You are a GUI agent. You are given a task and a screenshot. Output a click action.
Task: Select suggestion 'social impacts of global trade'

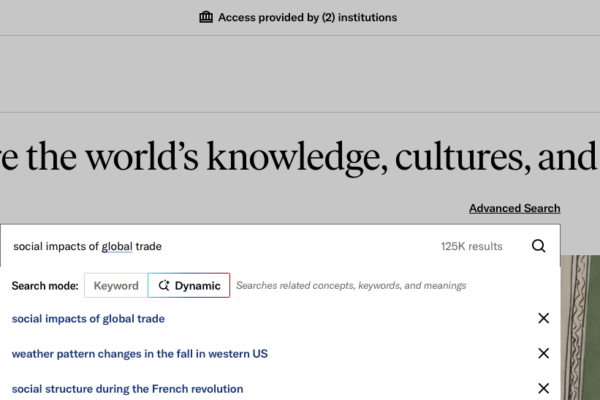[x=88, y=319]
